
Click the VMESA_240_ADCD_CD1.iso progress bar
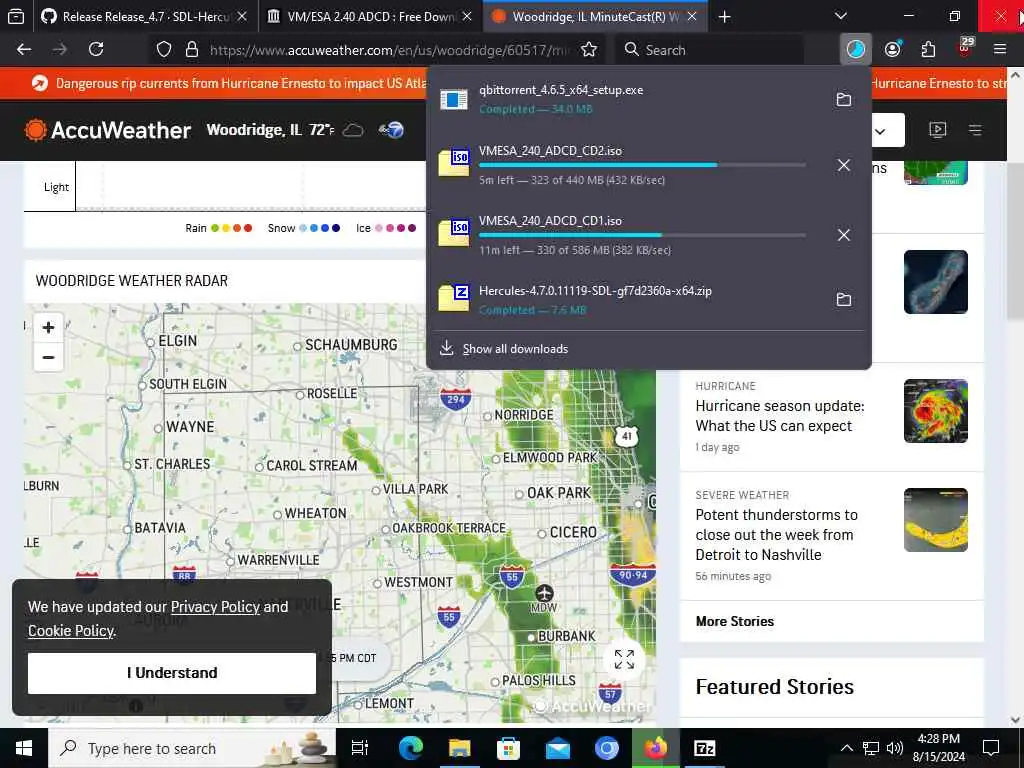click(642, 235)
